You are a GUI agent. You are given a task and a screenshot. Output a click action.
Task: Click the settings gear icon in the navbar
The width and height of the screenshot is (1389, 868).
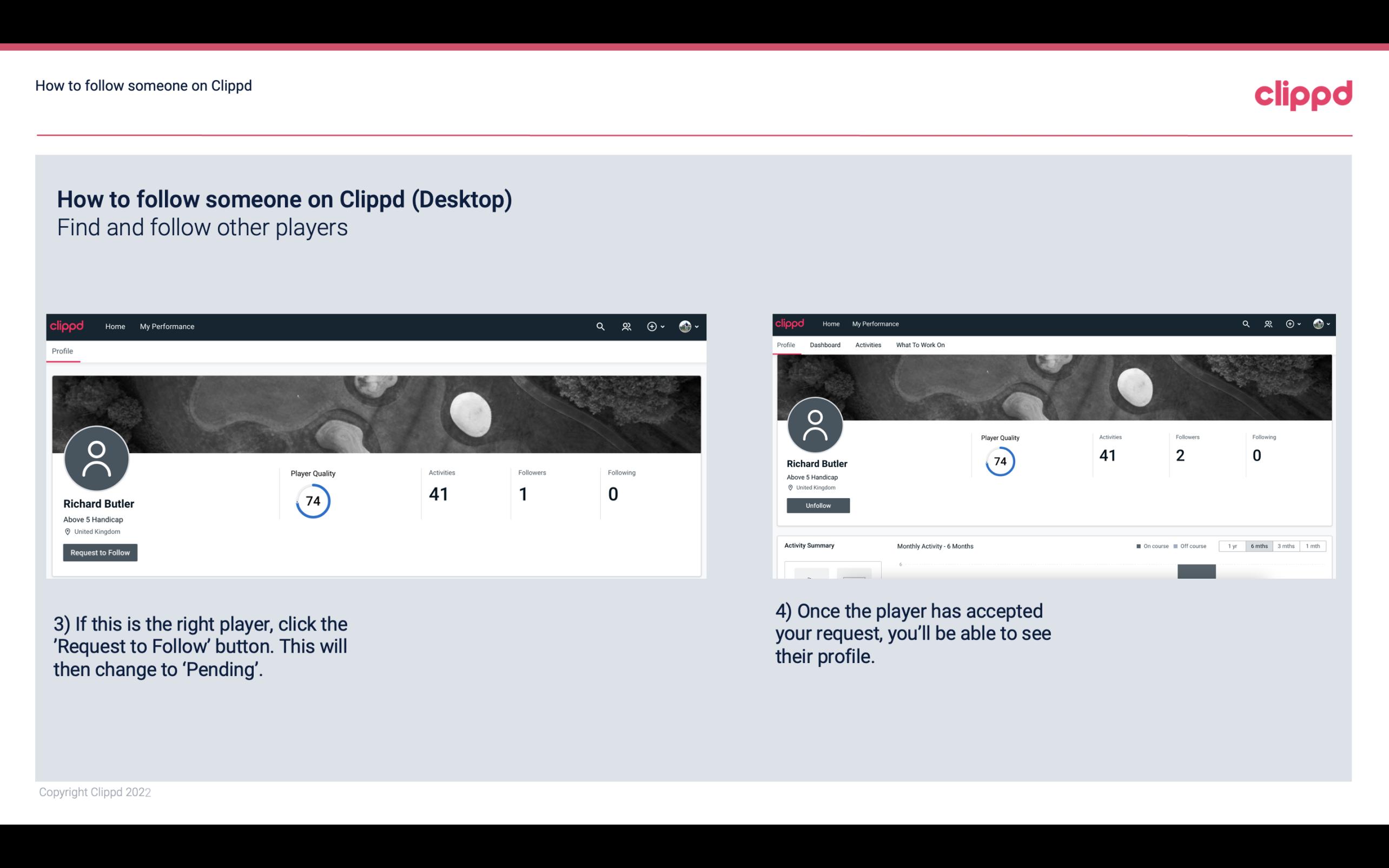point(653,326)
